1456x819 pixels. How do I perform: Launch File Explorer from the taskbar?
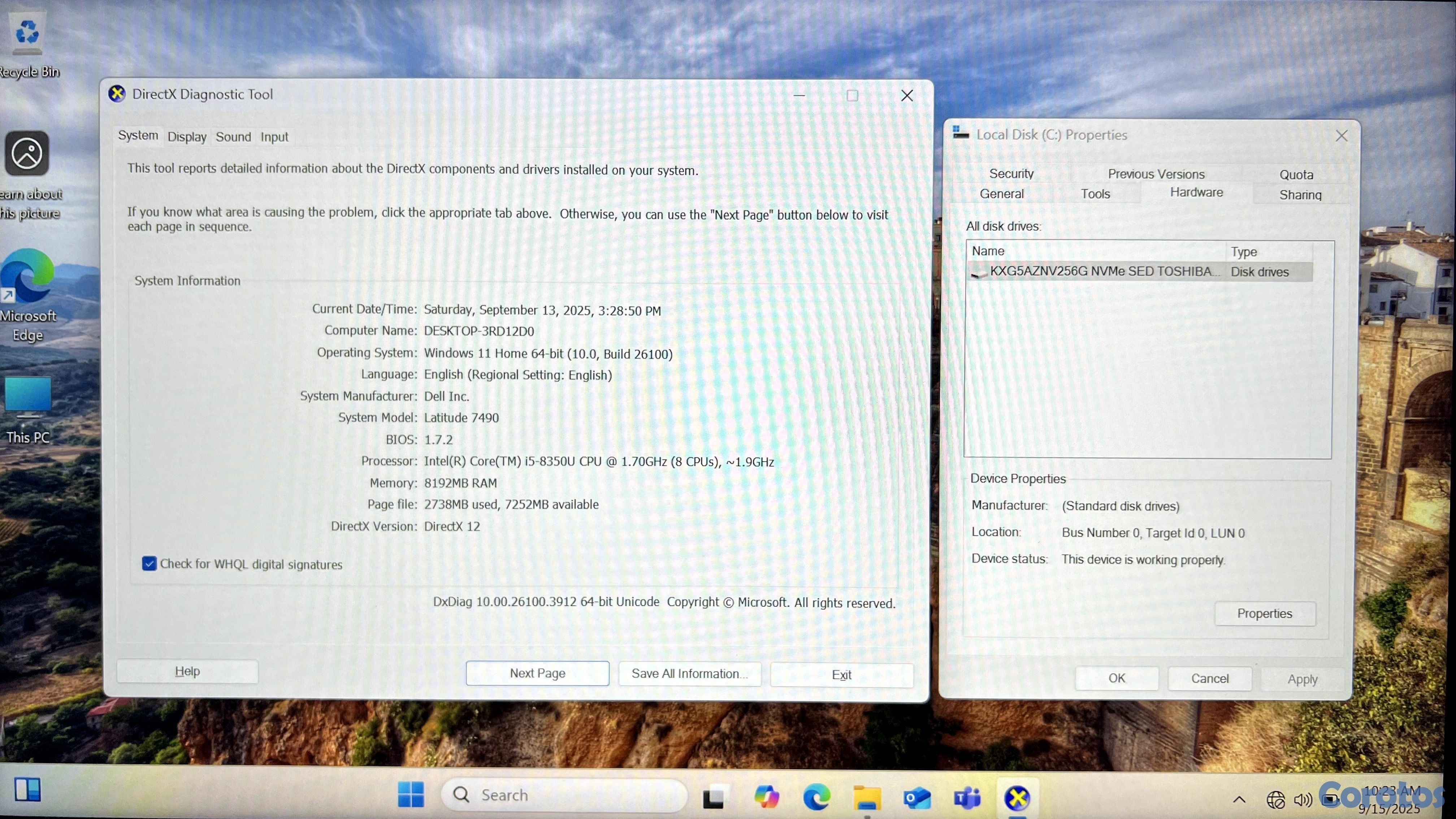point(866,798)
